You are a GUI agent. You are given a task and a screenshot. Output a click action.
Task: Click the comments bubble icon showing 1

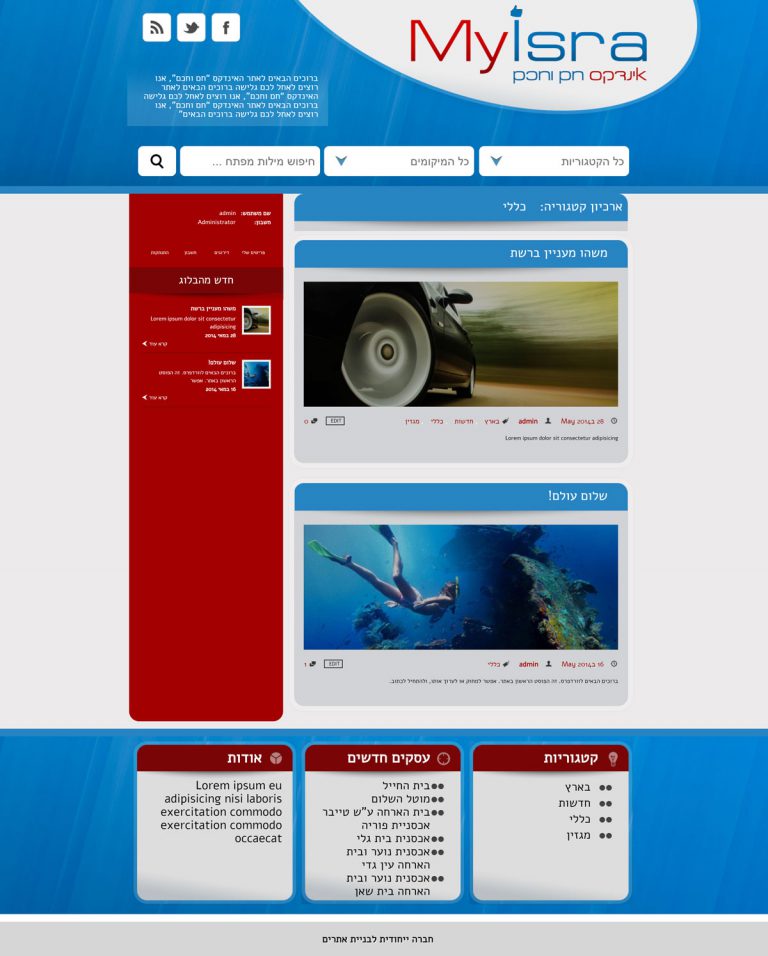313,664
